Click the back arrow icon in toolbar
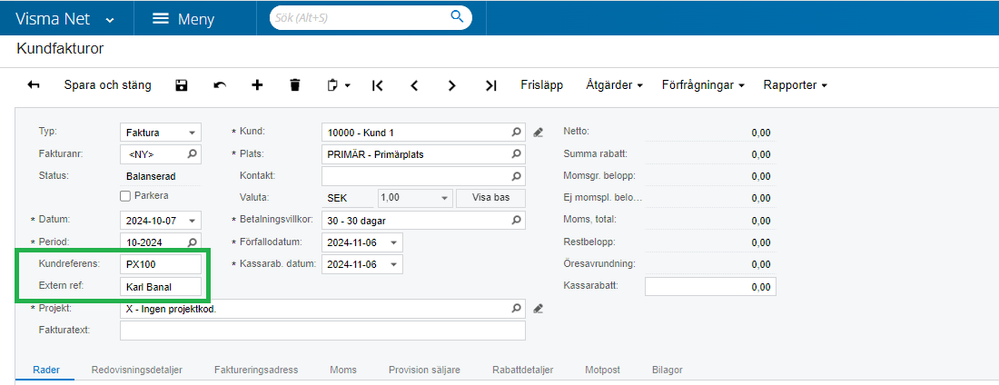The image size is (999, 385). click(34, 85)
